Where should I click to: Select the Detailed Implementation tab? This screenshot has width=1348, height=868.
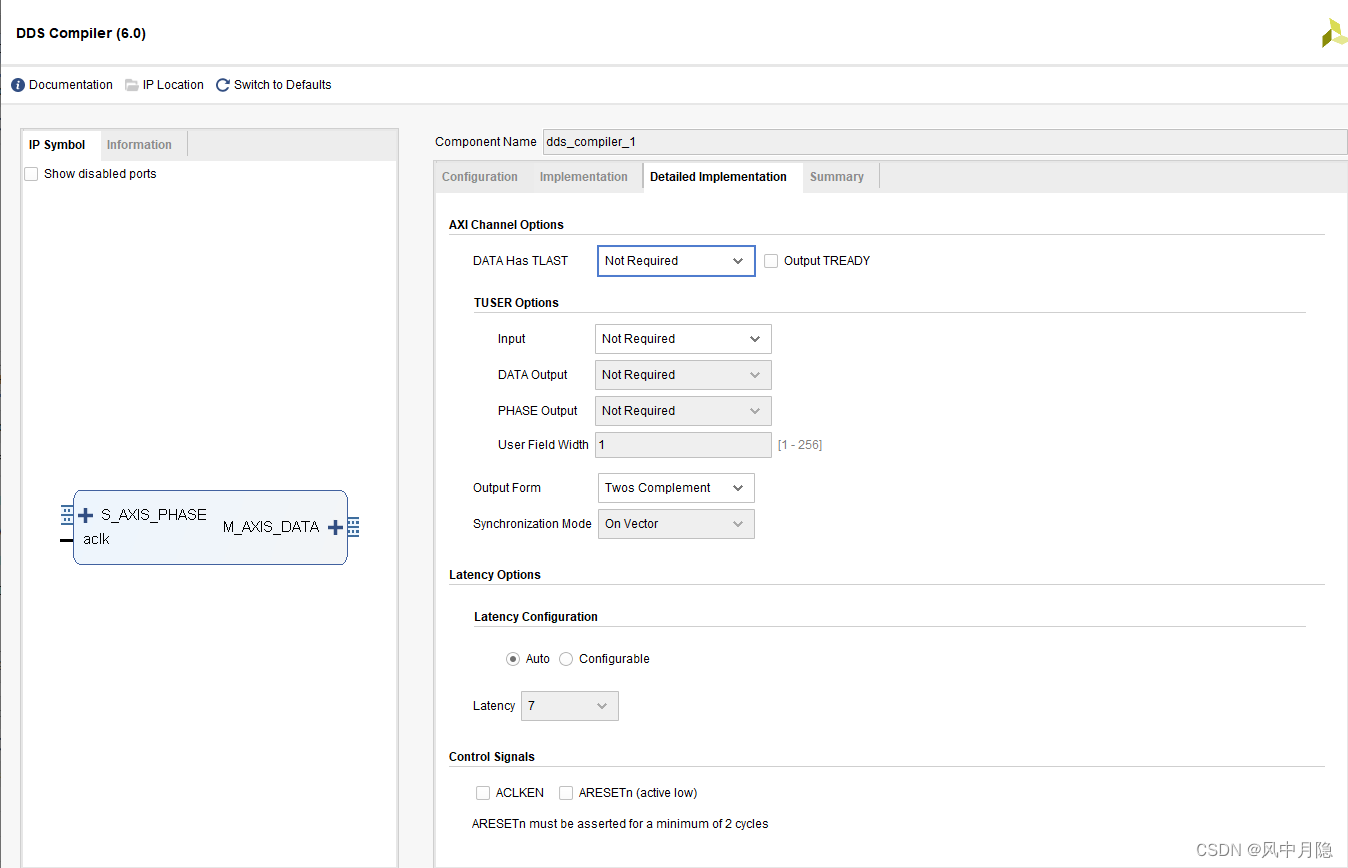click(x=719, y=177)
